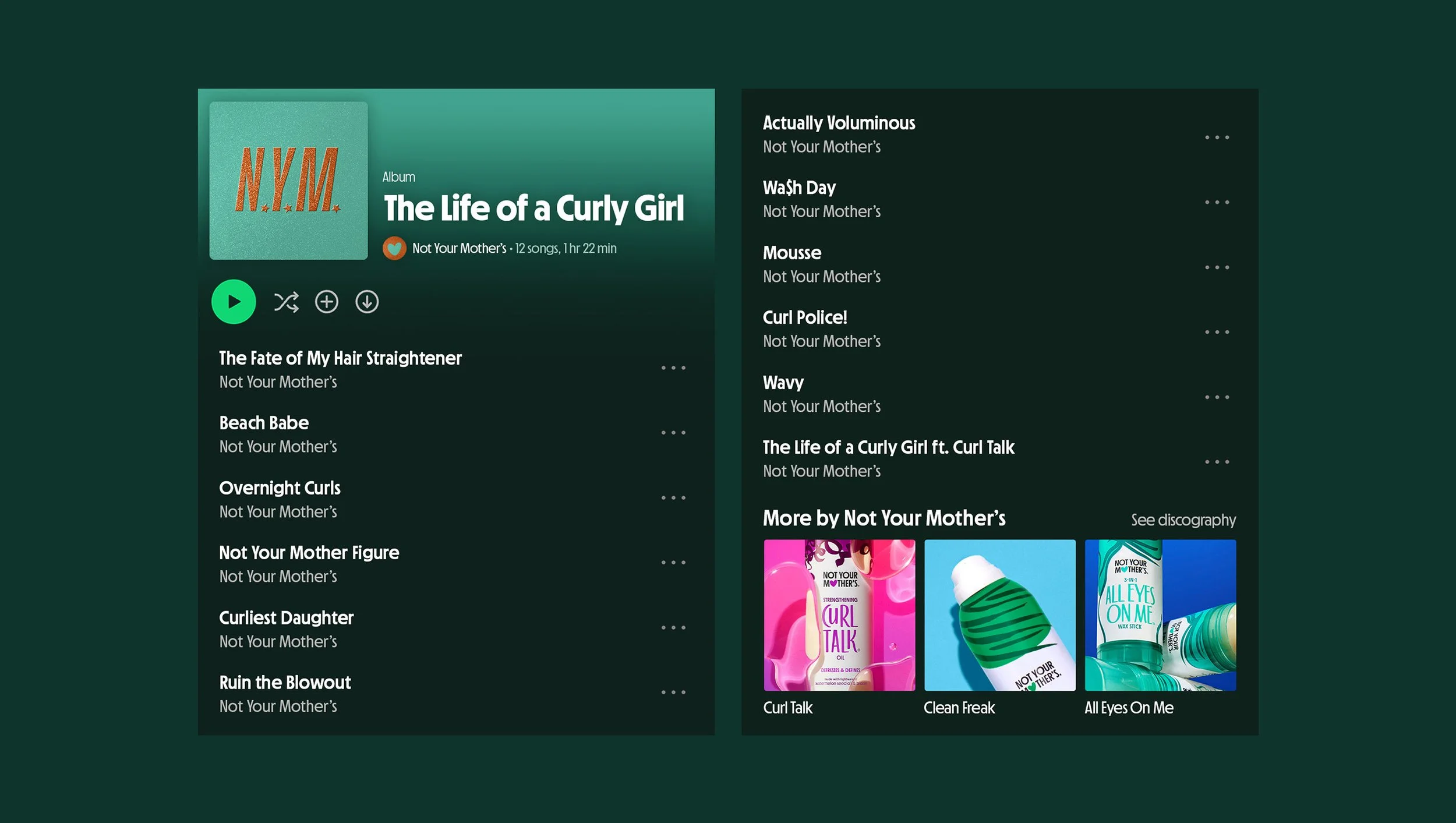This screenshot has width=1456, height=823.
Task: Open options menu for Wavy
Action: click(1217, 396)
